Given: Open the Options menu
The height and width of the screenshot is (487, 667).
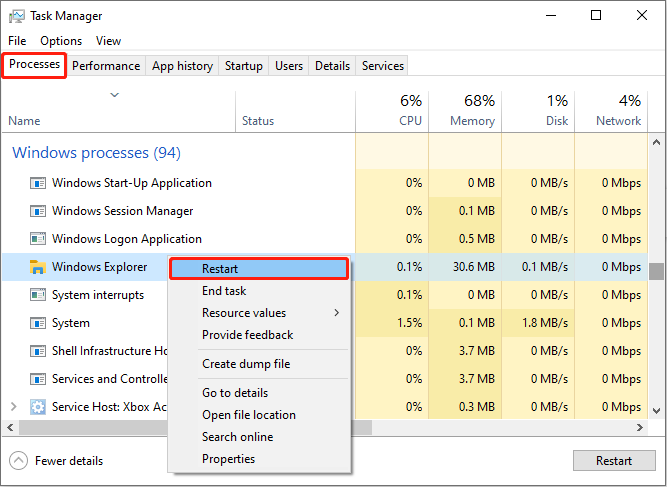Looking at the screenshot, I should coord(61,41).
